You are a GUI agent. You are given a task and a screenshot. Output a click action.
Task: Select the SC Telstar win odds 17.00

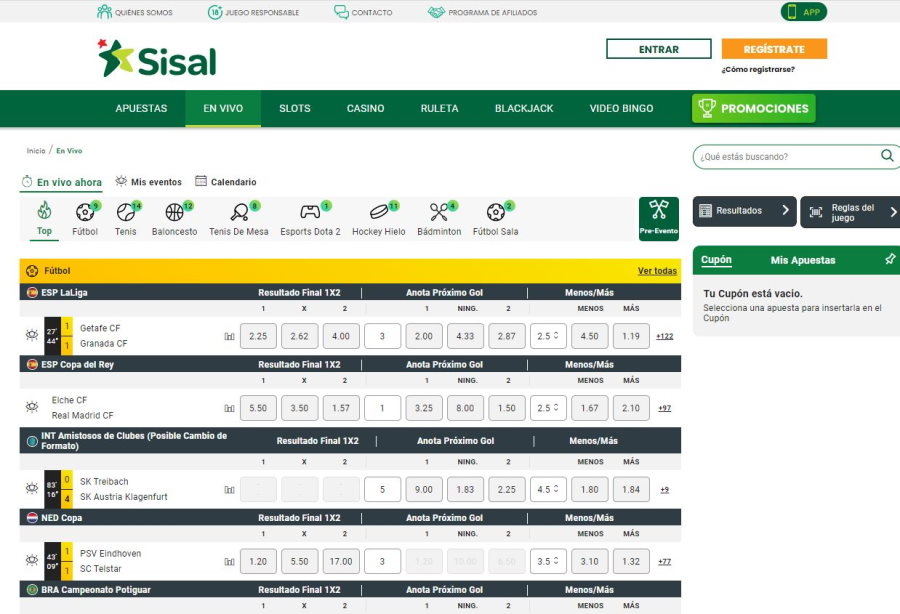341,561
